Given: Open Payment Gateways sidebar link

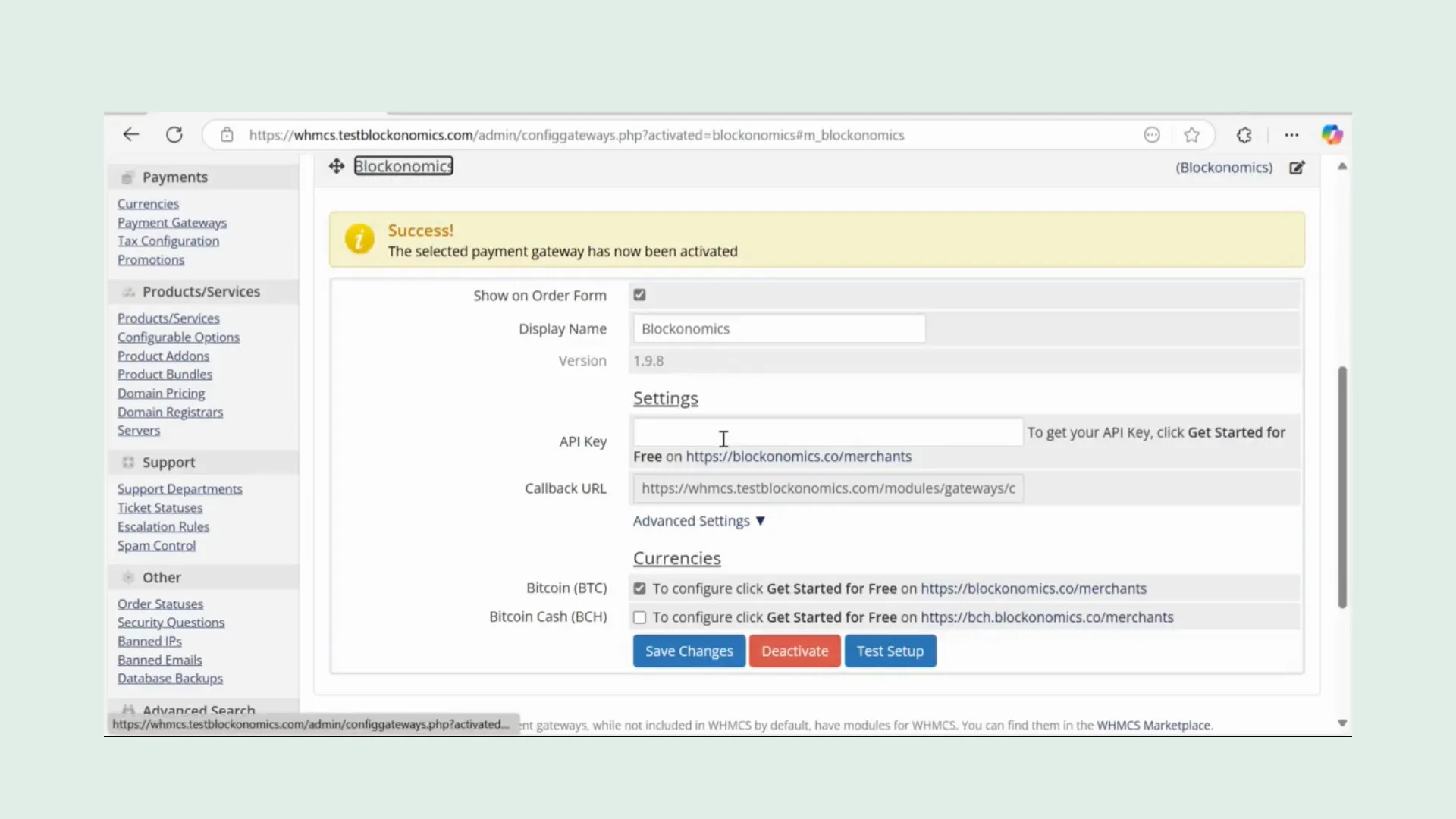Looking at the screenshot, I should pyautogui.click(x=172, y=223).
